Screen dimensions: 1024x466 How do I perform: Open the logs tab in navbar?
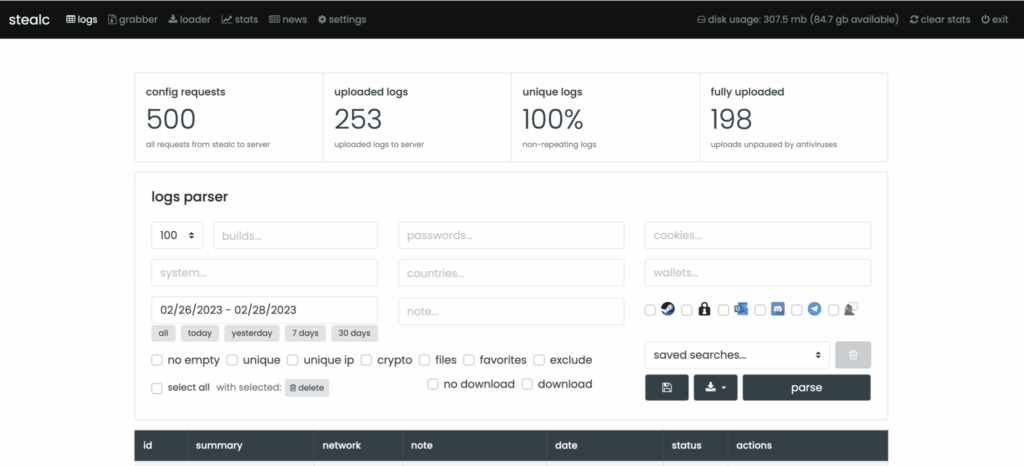coord(82,20)
